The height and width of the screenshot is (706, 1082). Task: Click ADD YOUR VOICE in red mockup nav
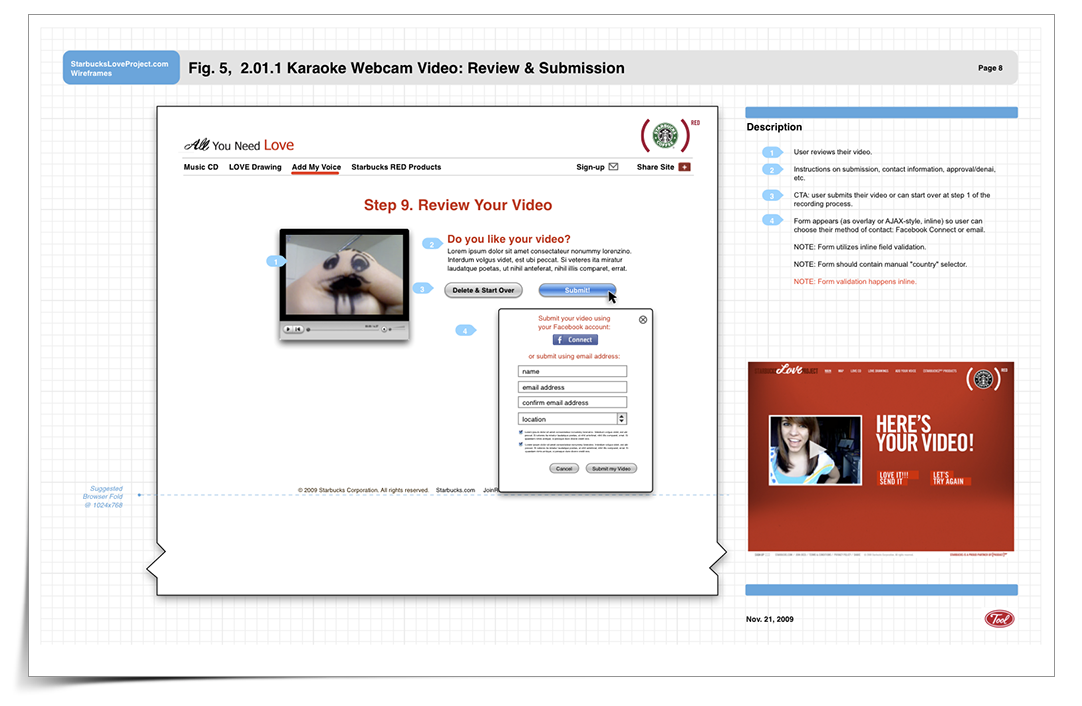click(x=905, y=371)
